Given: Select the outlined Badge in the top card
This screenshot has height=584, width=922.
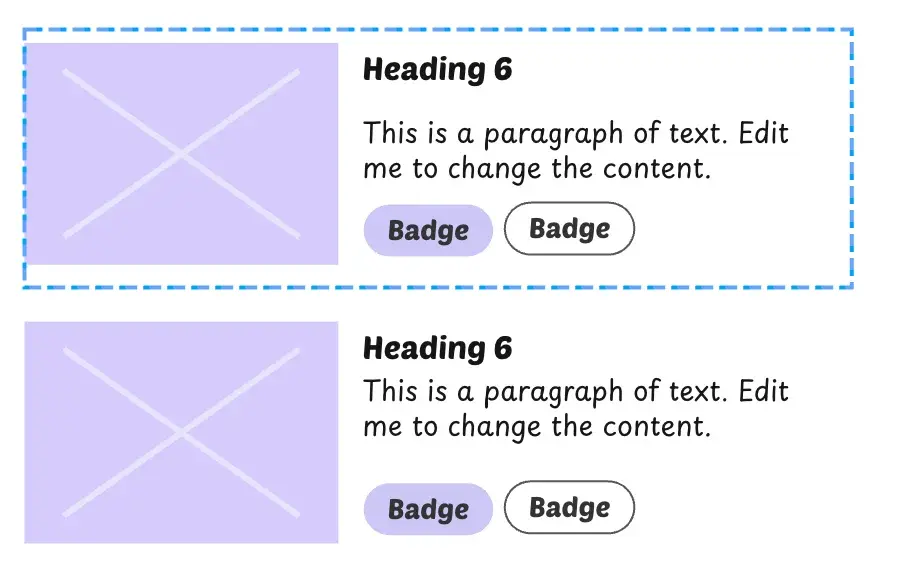Looking at the screenshot, I should coord(569,228).
